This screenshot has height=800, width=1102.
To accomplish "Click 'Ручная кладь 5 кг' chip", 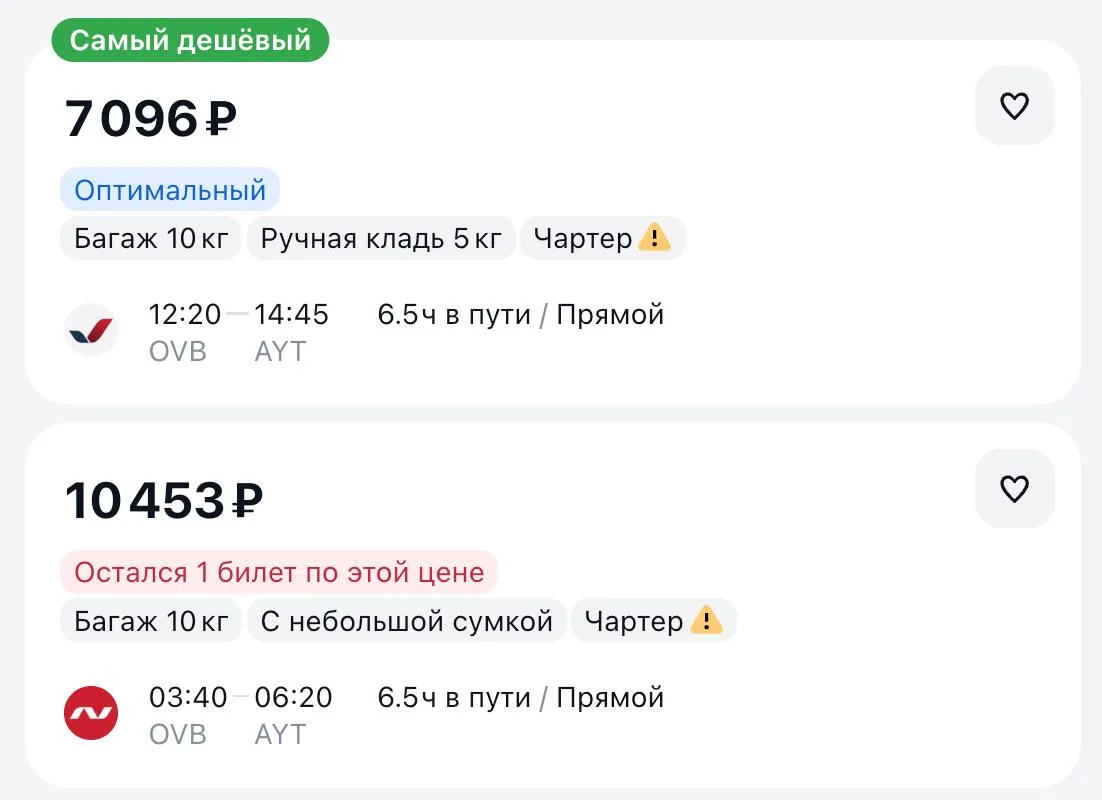I will 381,238.
